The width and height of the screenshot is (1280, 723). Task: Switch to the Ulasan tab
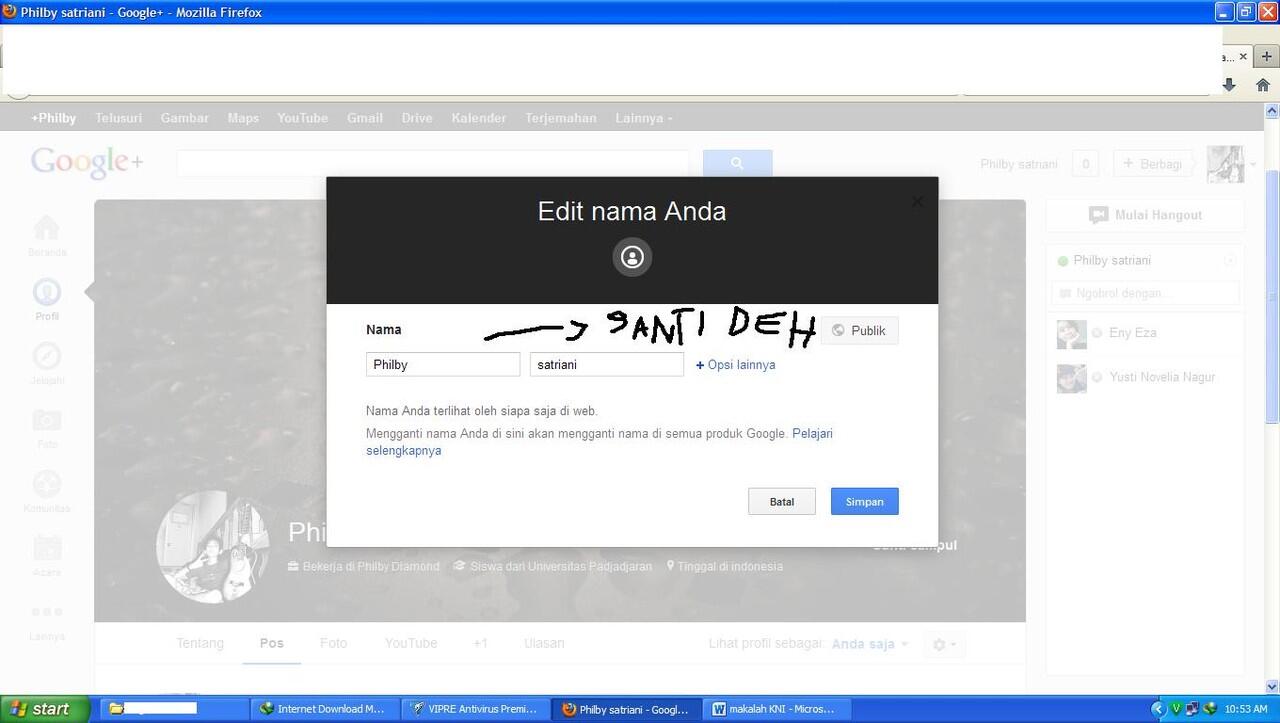[x=544, y=643]
